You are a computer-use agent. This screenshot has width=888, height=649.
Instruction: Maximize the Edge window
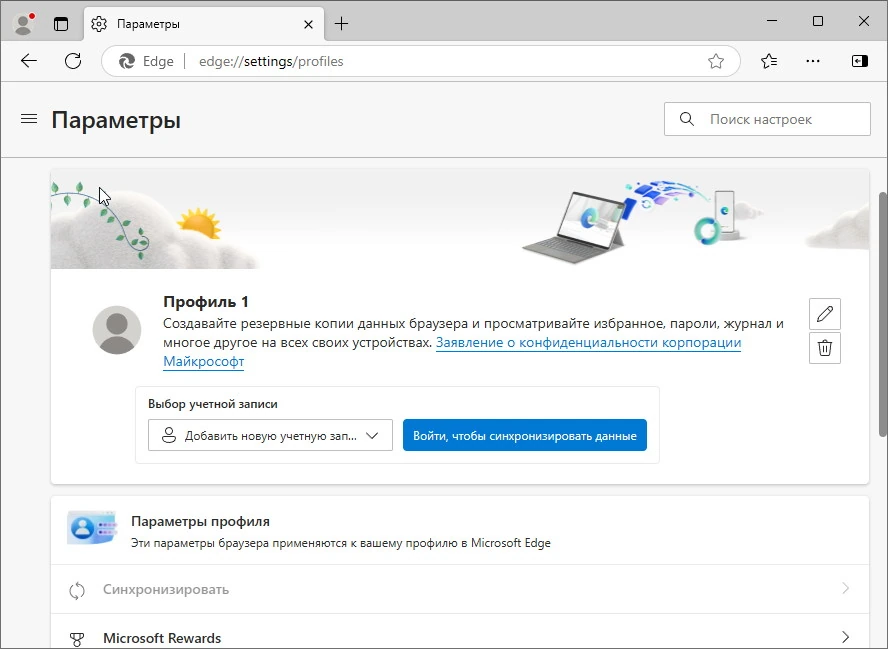tap(817, 22)
